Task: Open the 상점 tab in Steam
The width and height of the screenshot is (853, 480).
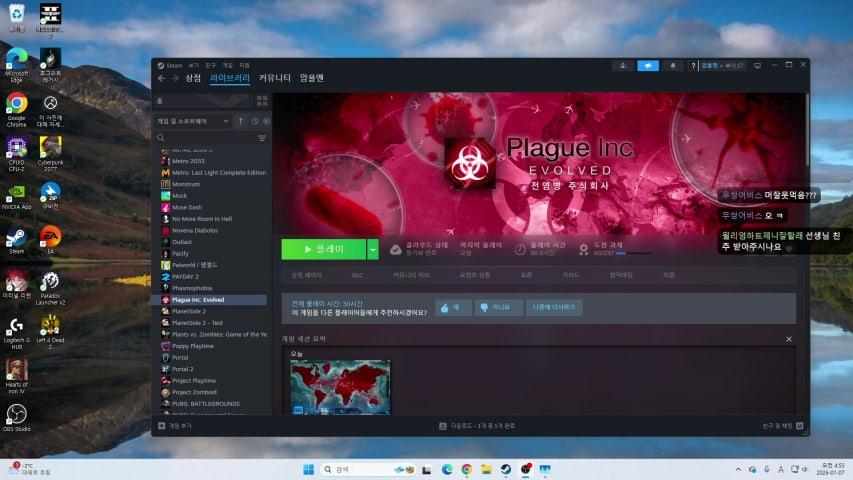Action: pos(193,78)
